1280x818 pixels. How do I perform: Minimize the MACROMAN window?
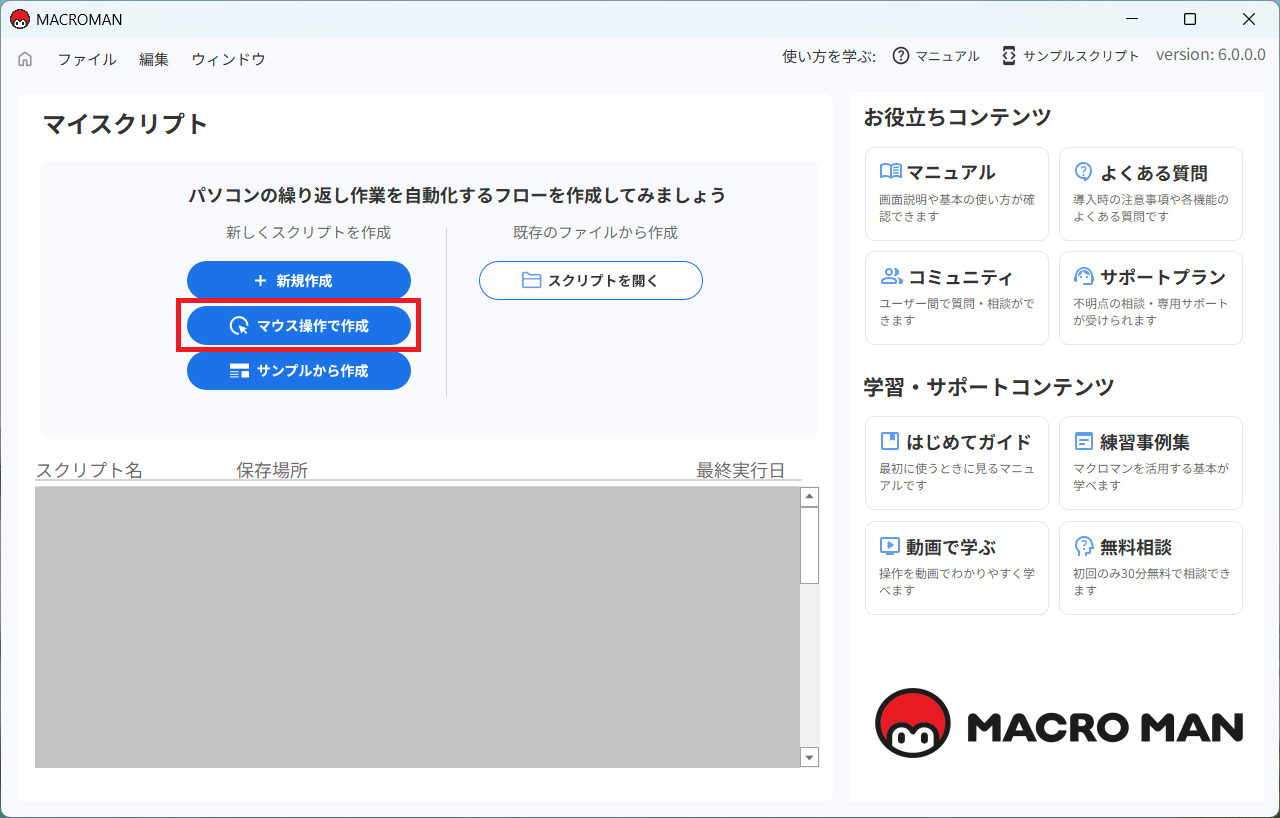[x=1132, y=19]
